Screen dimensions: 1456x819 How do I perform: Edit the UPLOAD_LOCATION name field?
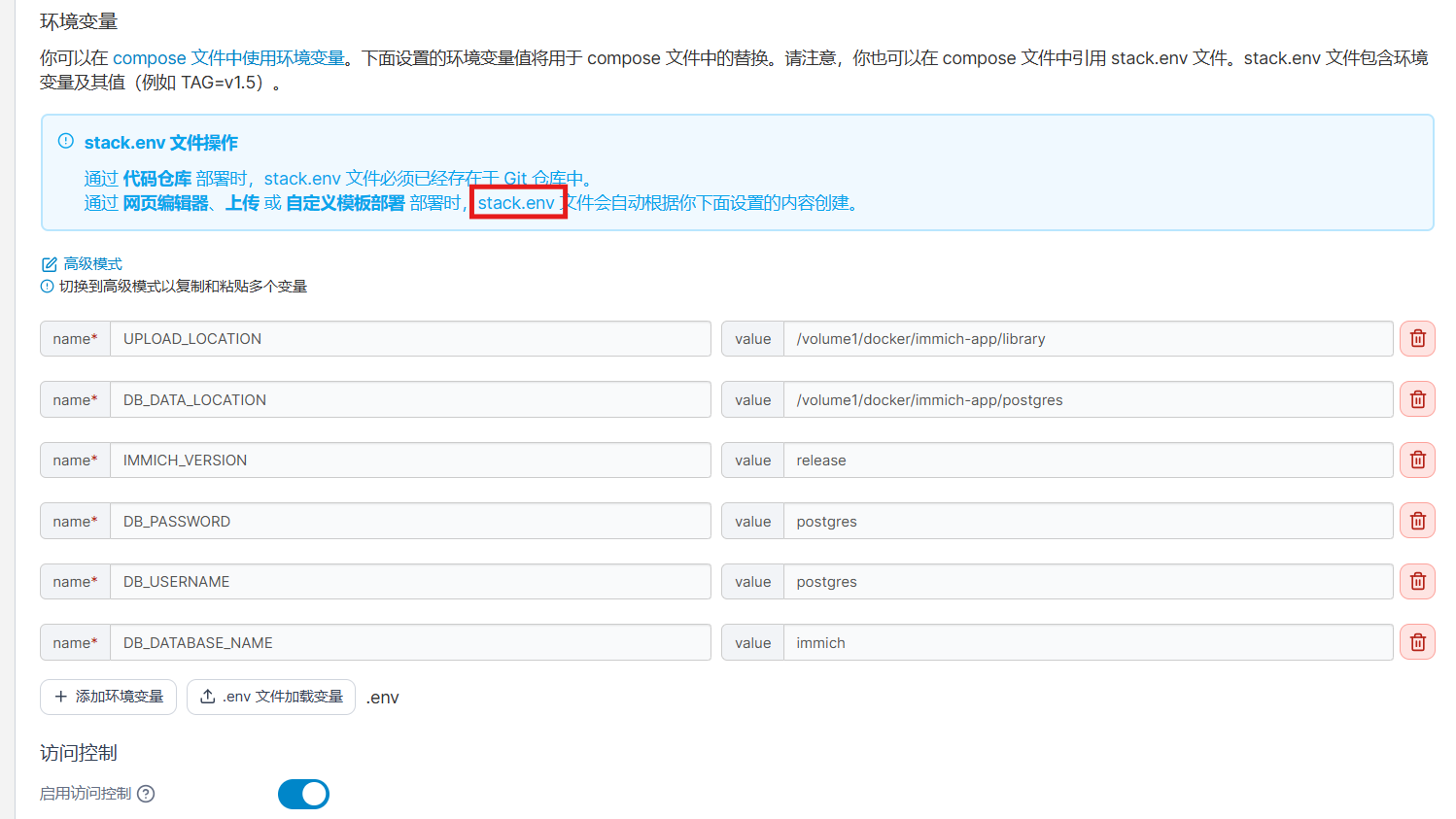409,339
